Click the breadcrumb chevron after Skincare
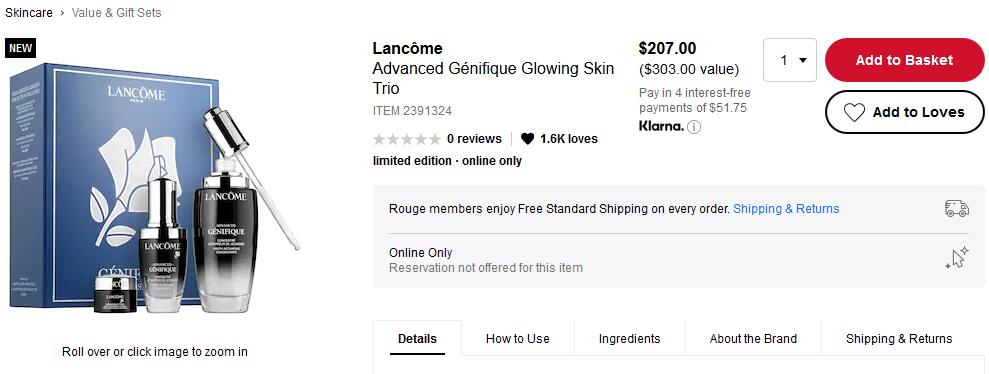989x374 pixels. coord(62,13)
